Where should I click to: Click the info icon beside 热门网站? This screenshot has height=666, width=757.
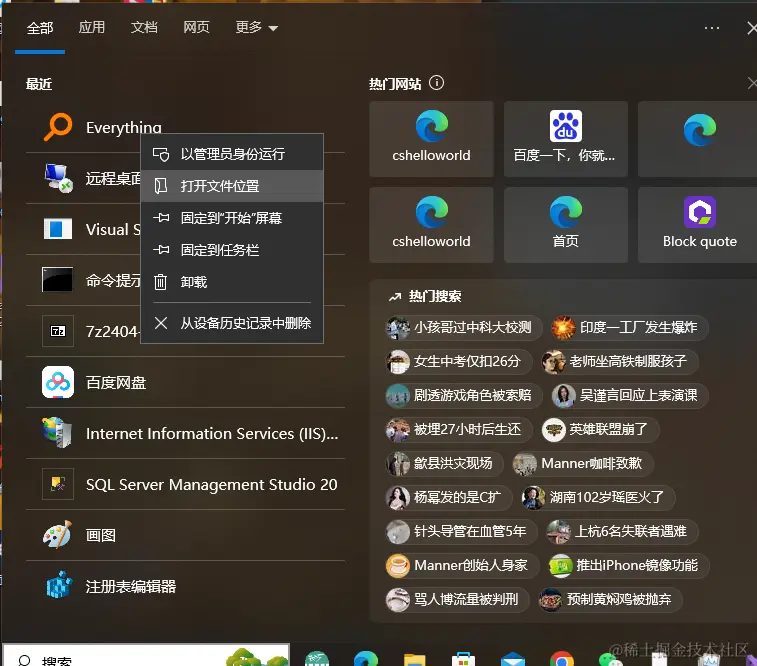click(436, 83)
